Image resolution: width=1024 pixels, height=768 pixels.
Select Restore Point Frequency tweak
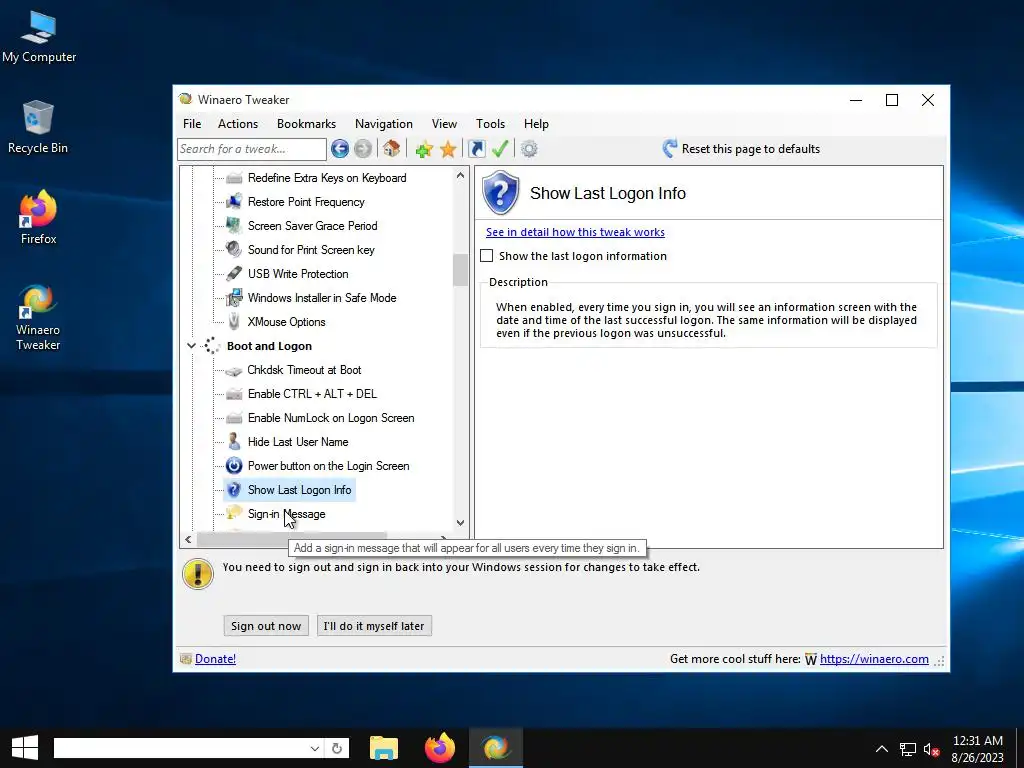pyautogui.click(x=306, y=202)
